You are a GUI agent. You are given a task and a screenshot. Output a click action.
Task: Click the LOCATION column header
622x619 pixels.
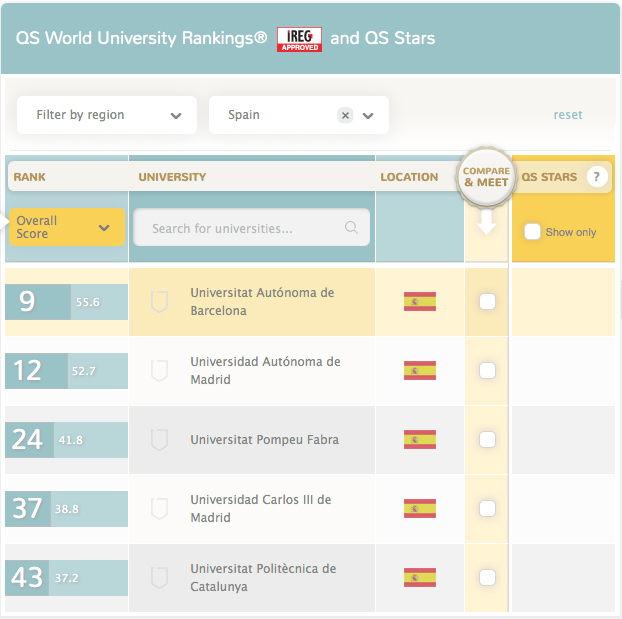pos(409,177)
